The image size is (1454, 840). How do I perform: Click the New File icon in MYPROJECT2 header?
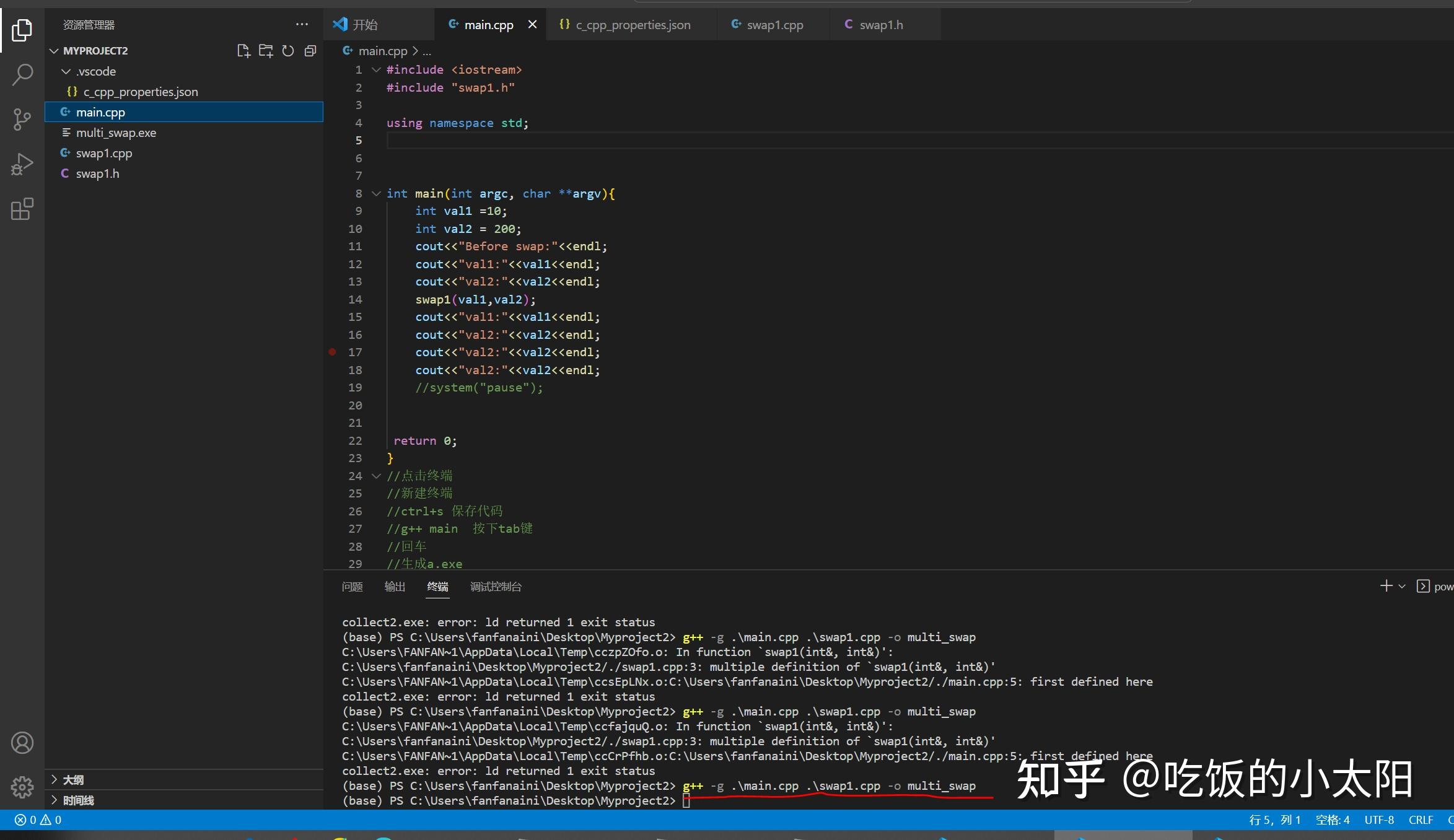pyautogui.click(x=243, y=51)
